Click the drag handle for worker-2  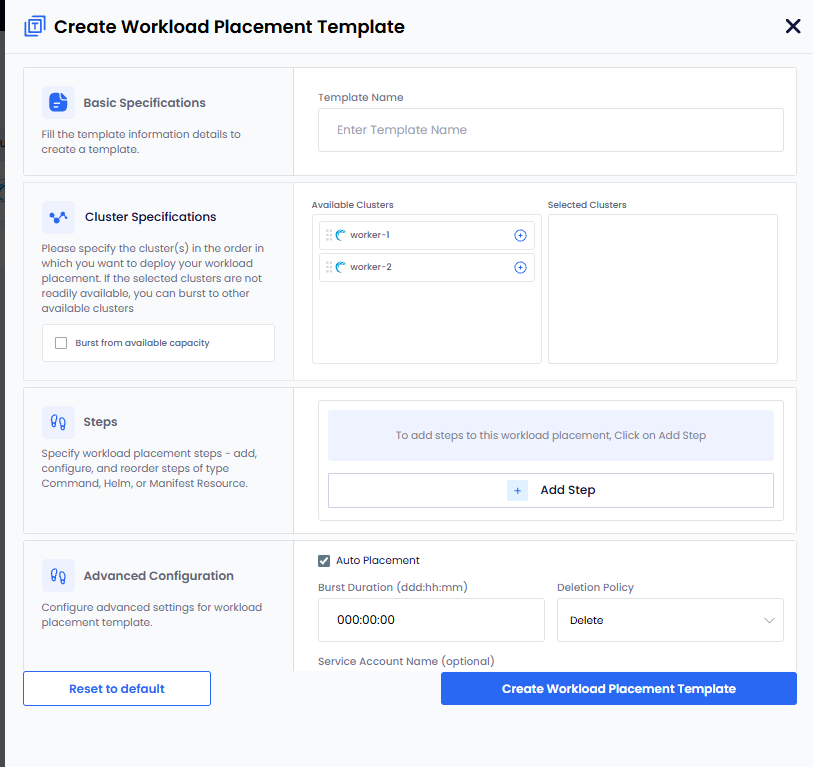pos(329,268)
